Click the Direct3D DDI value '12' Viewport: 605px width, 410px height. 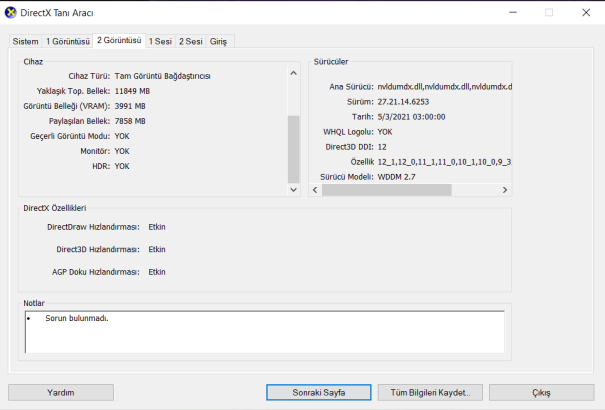[x=382, y=147]
